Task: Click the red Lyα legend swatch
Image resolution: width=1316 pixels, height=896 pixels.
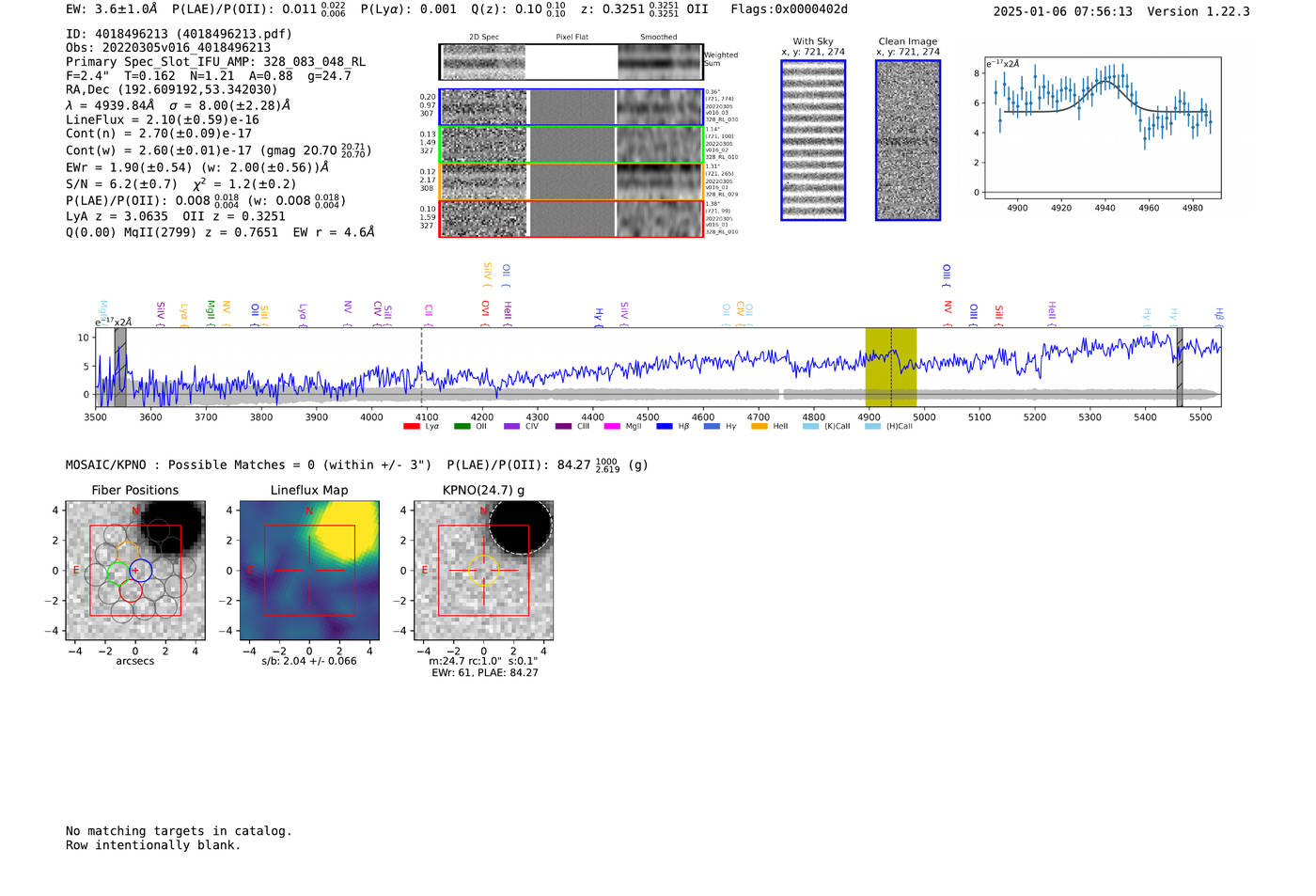Action: click(x=412, y=427)
